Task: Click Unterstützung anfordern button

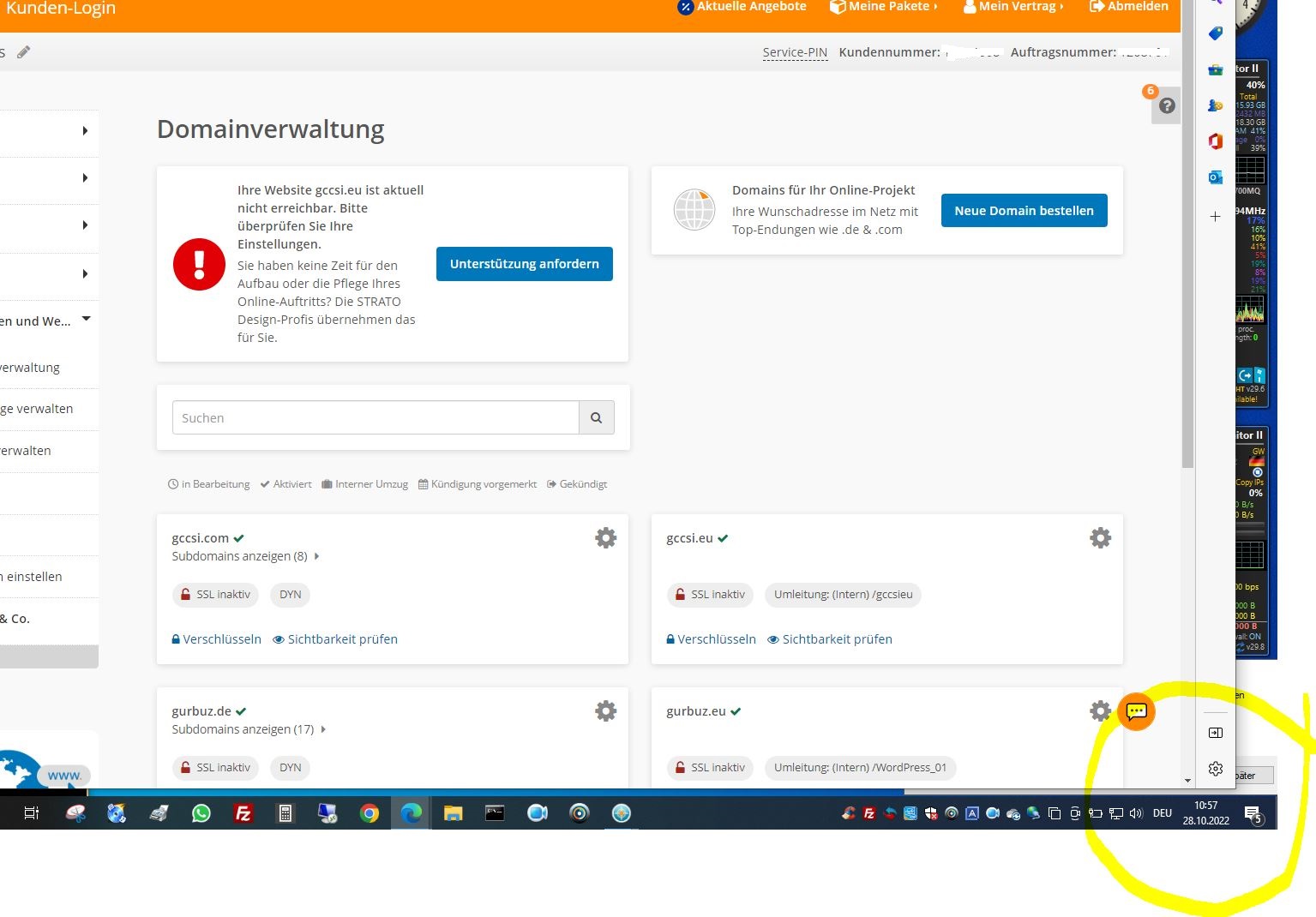Action: [x=525, y=264]
